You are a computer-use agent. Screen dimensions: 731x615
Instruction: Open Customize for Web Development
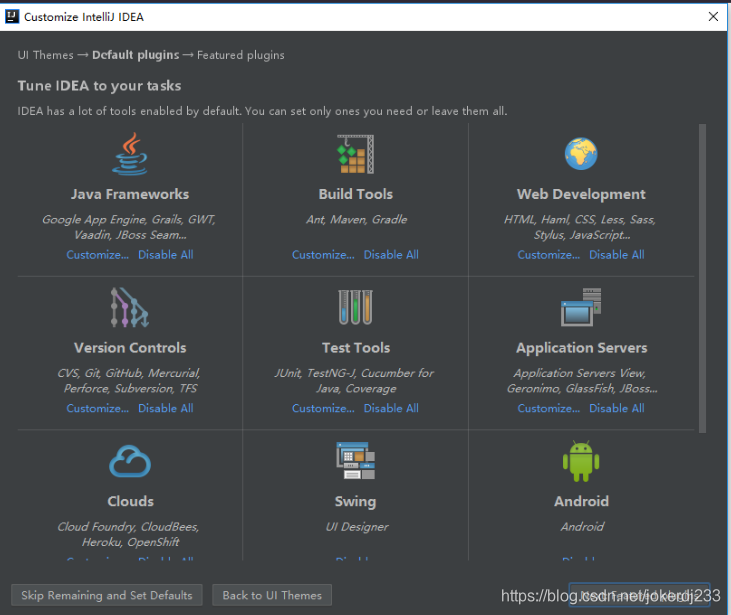[549, 255]
